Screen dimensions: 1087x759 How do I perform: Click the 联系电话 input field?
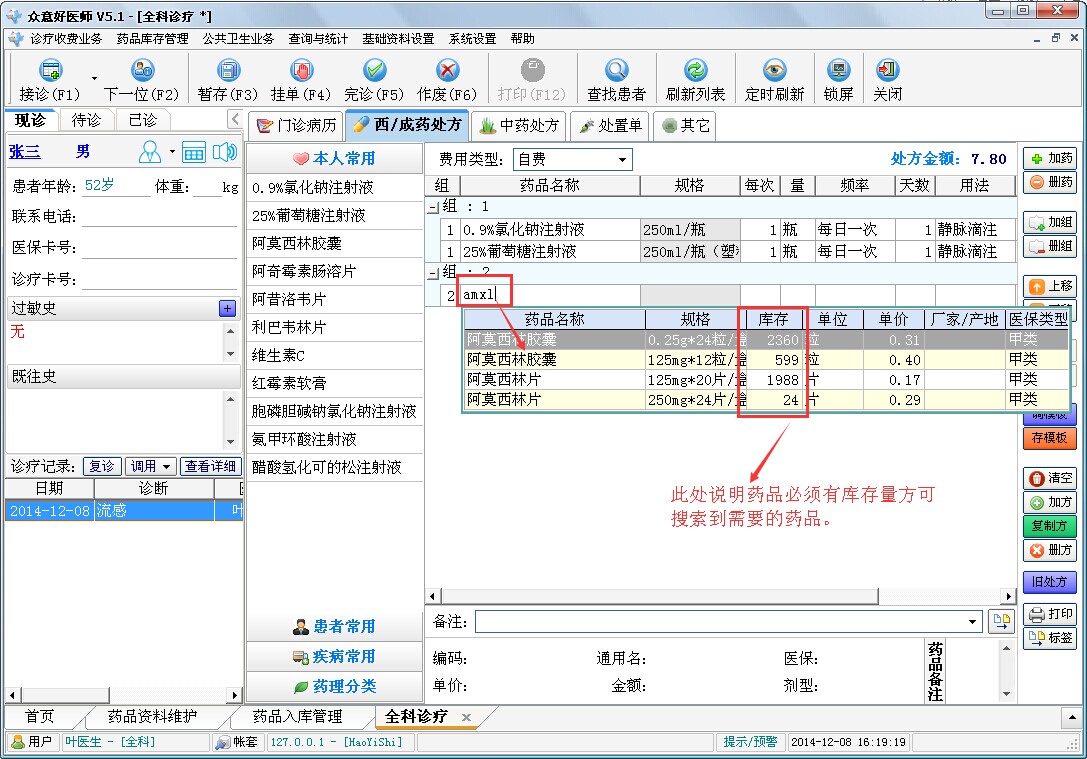pyautogui.click(x=160, y=216)
